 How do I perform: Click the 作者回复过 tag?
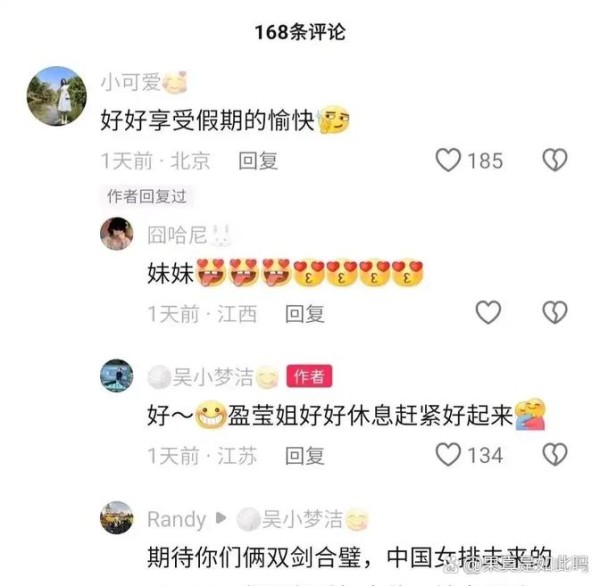pyautogui.click(x=147, y=196)
